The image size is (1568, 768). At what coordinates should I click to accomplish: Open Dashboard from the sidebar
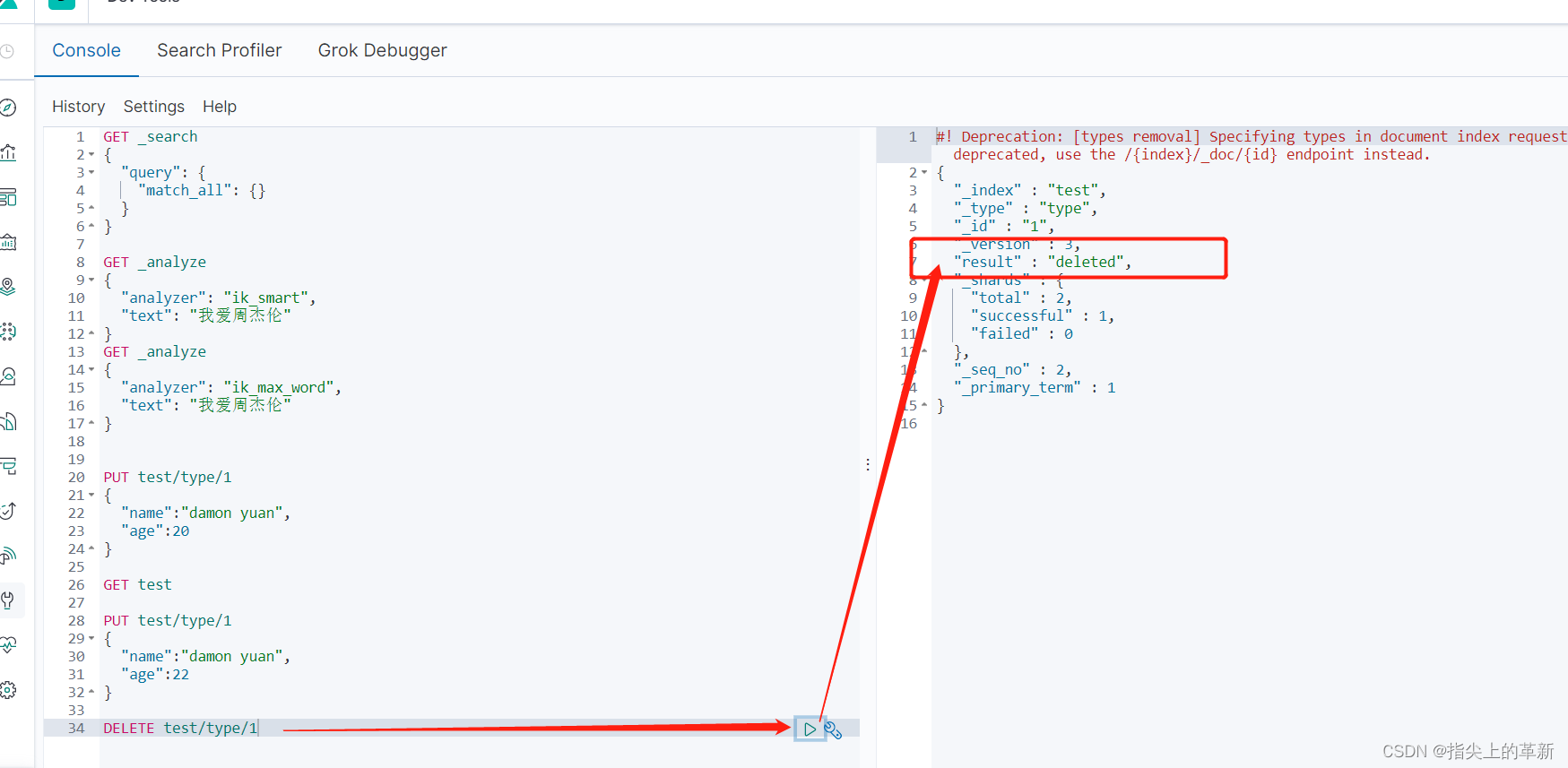coord(7,197)
